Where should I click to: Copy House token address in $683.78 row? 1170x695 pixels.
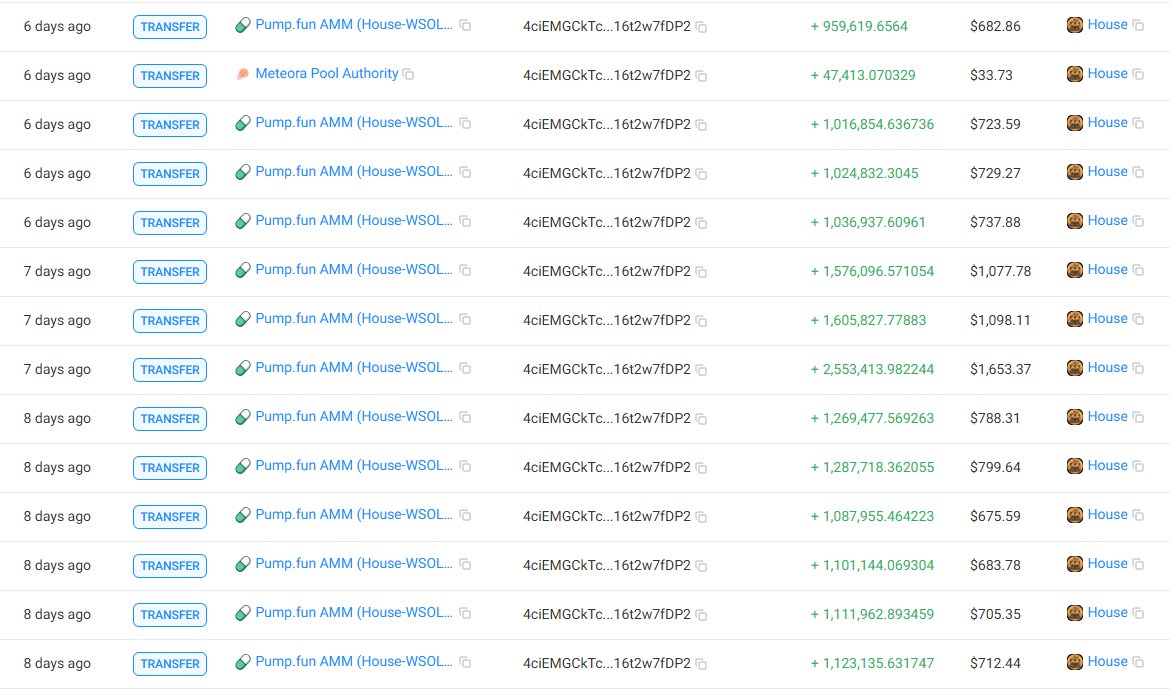point(1138,564)
